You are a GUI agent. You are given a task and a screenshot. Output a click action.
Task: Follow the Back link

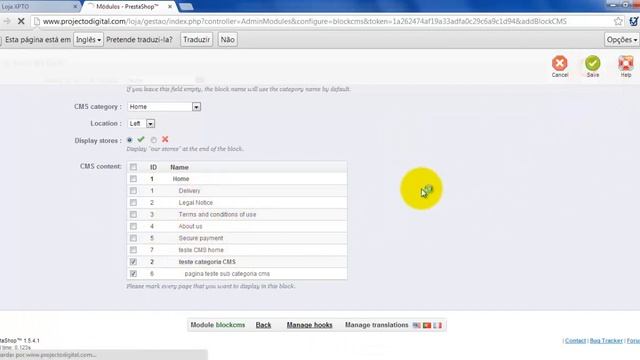tap(263, 325)
